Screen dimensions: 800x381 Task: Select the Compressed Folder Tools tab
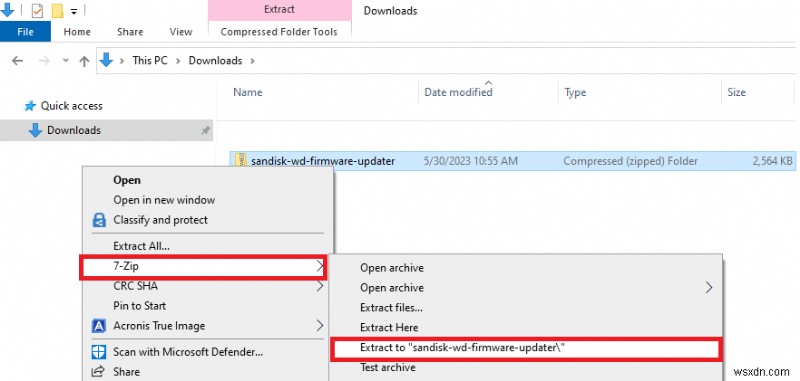pos(279,32)
